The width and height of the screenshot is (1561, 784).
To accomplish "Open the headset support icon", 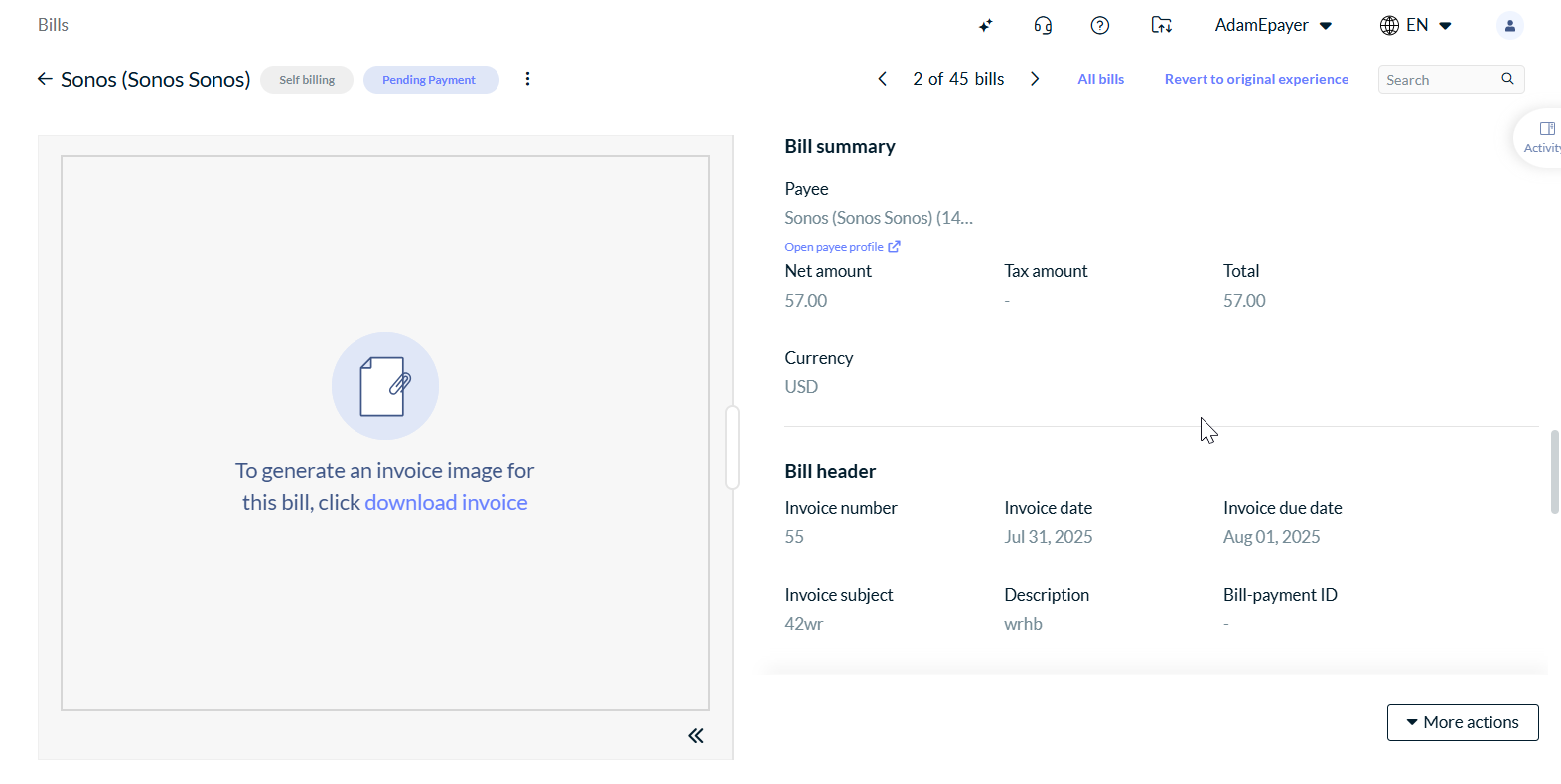I will point(1043,26).
